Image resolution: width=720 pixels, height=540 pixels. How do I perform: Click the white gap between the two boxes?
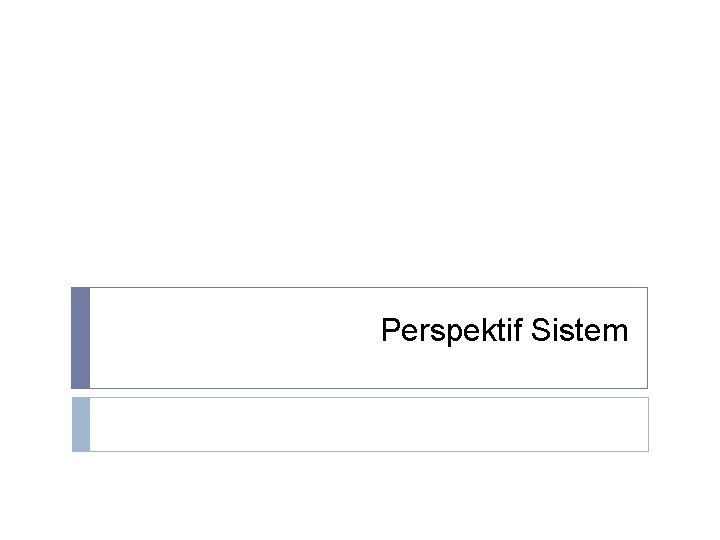click(360, 393)
